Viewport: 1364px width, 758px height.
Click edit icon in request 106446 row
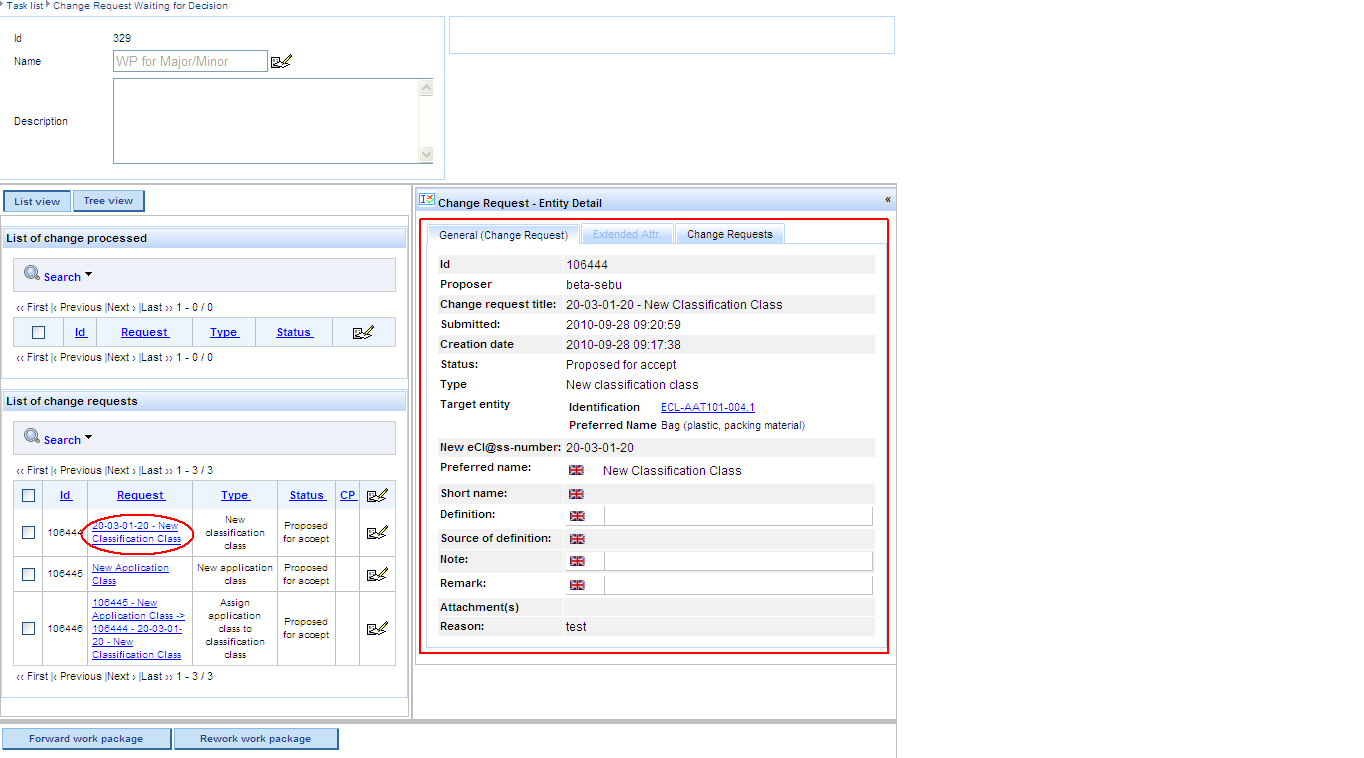point(377,628)
